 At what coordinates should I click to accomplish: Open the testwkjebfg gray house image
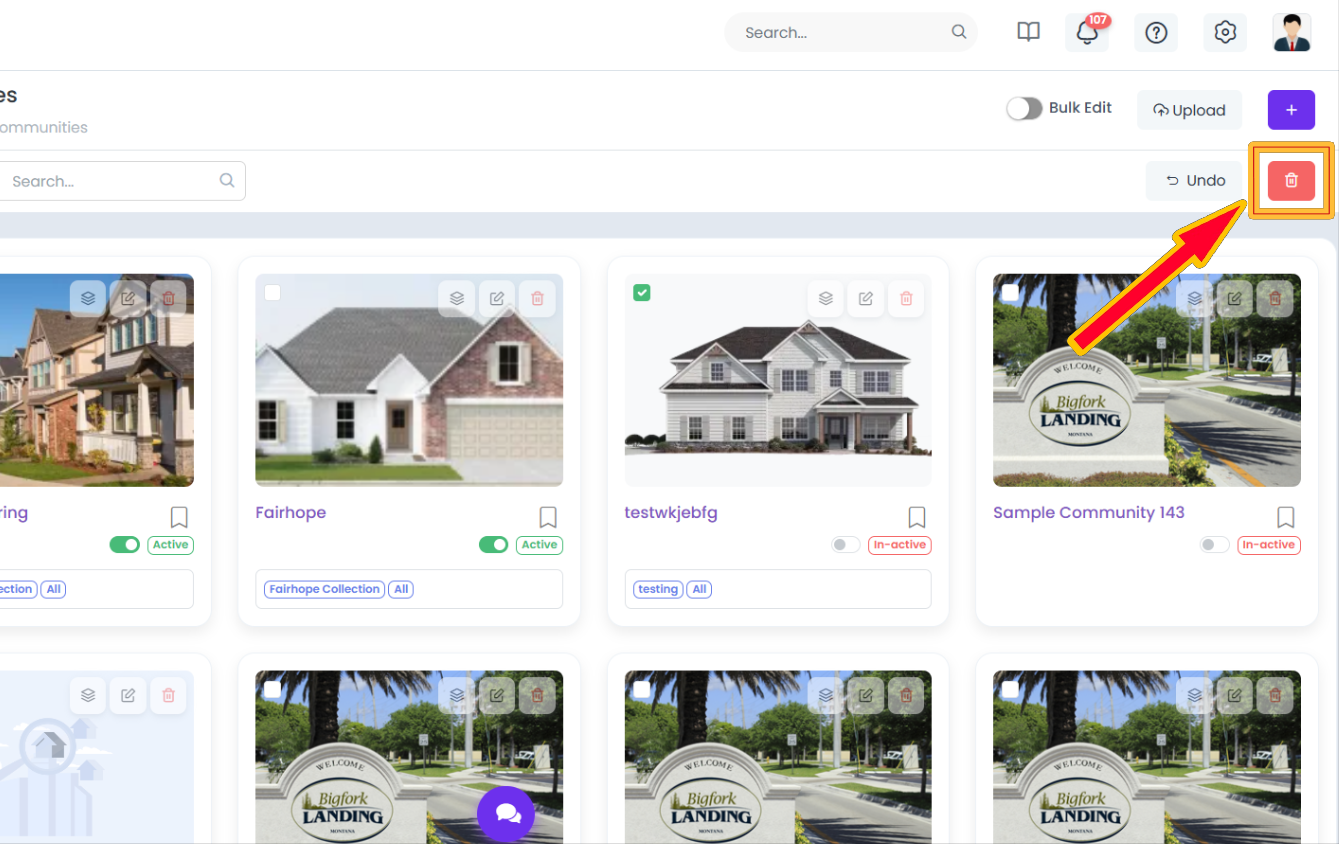778,380
